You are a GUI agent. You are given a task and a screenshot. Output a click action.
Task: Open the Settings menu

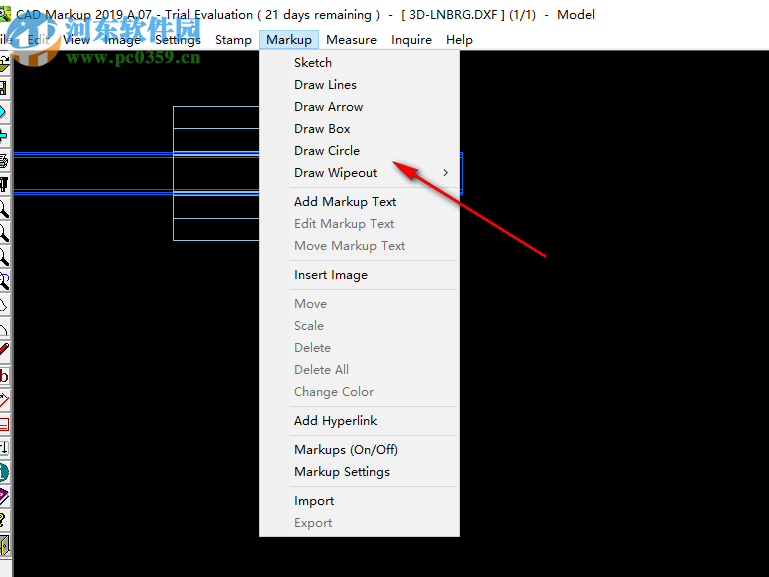point(178,40)
